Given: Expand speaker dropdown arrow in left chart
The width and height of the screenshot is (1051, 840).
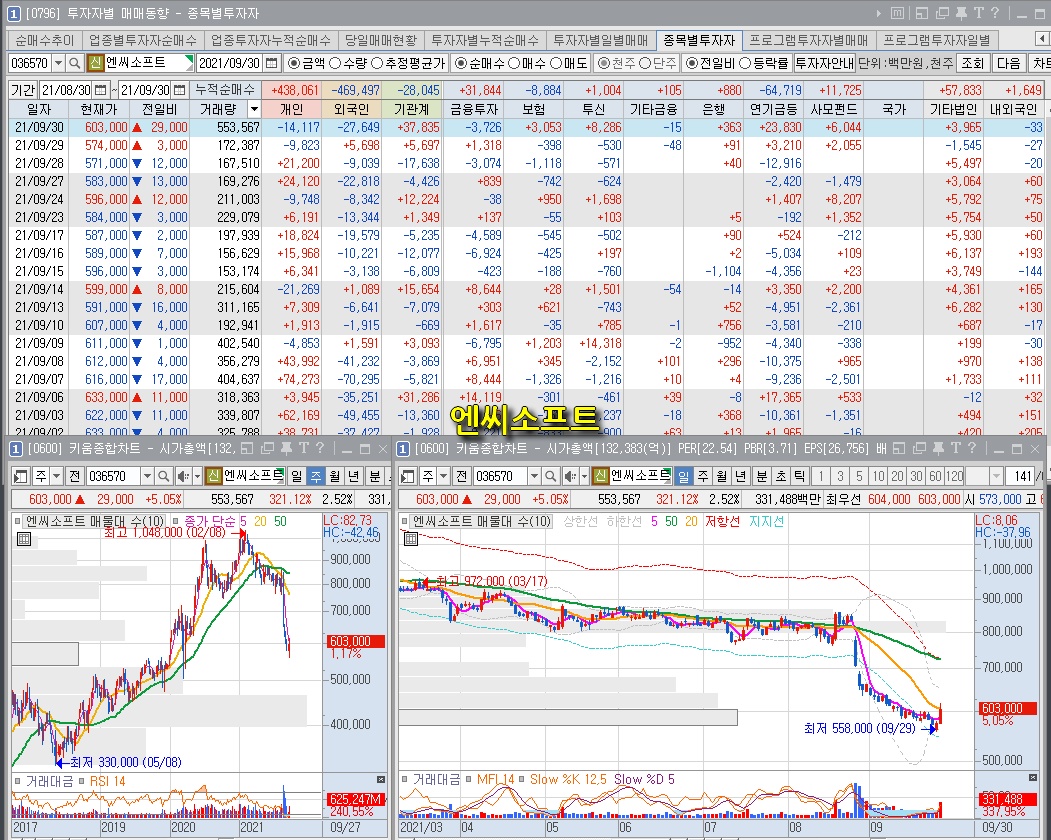Looking at the screenshot, I should tap(197, 476).
